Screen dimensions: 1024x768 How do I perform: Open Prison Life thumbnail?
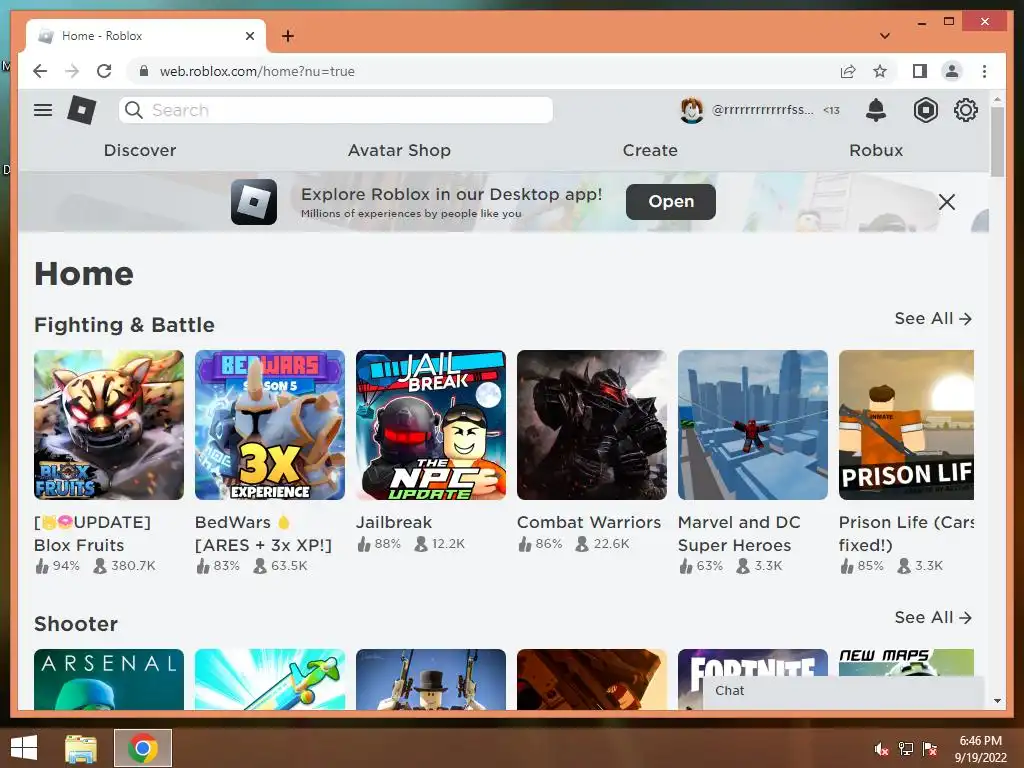pyautogui.click(x=906, y=425)
